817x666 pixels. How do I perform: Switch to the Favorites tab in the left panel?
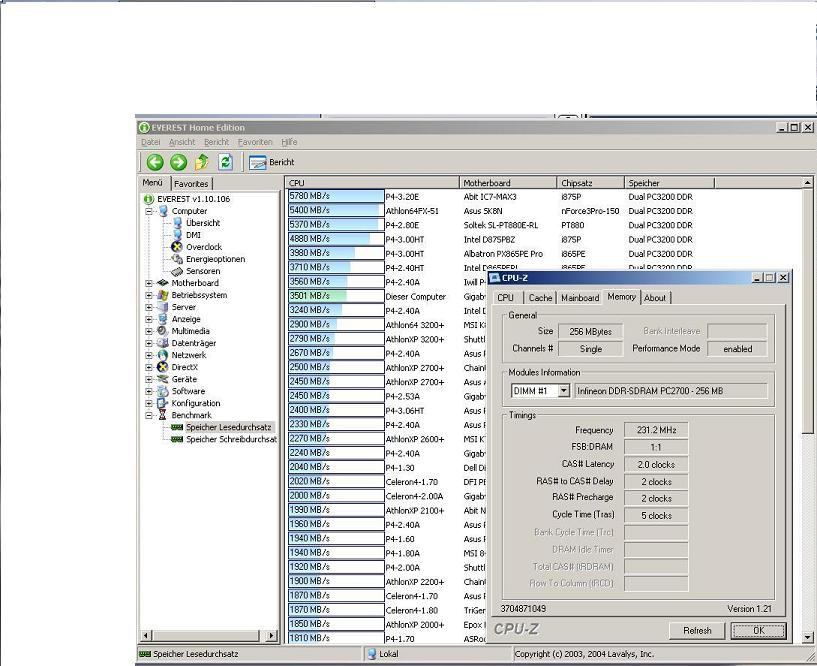[191, 183]
